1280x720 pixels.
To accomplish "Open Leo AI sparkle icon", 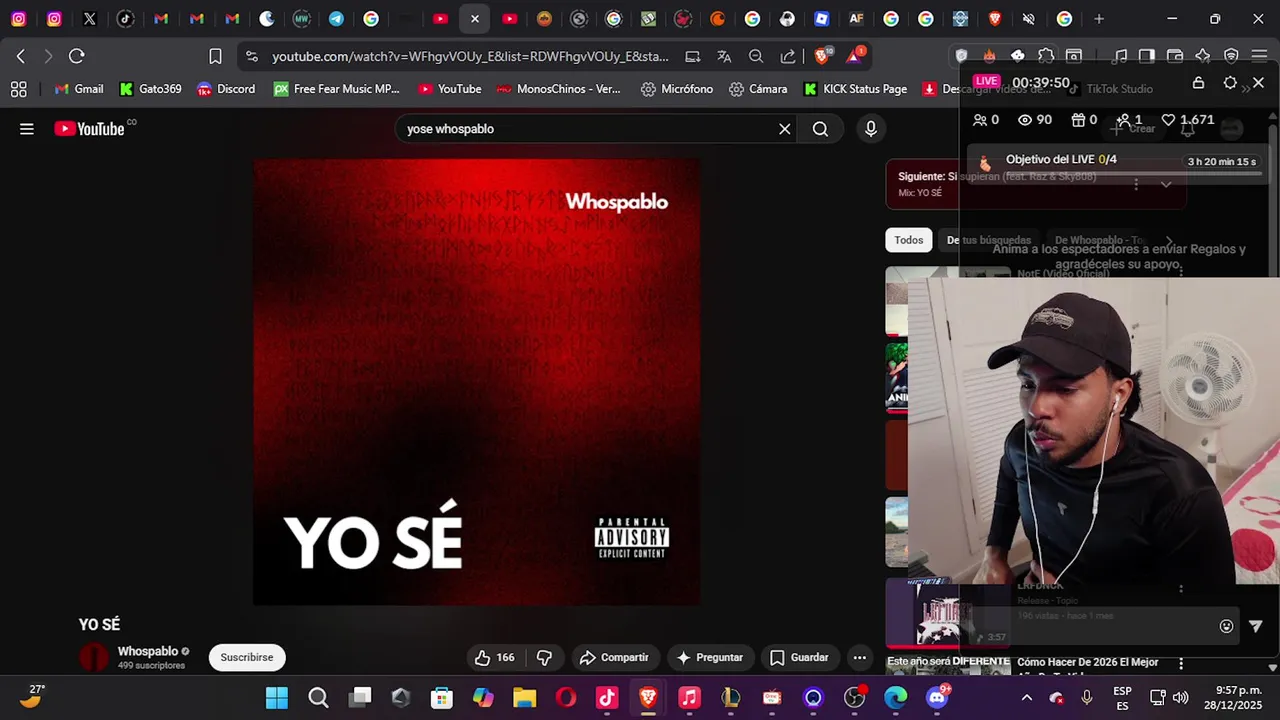I will point(1203,56).
